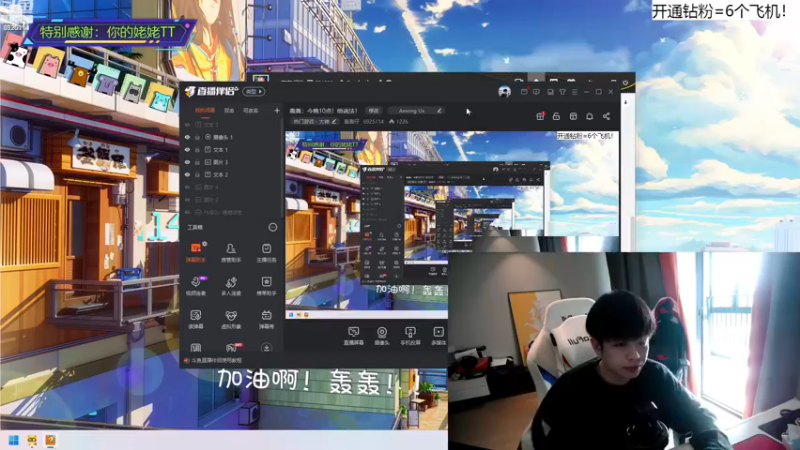Click the toolbox icon left of PK

(x=195, y=348)
